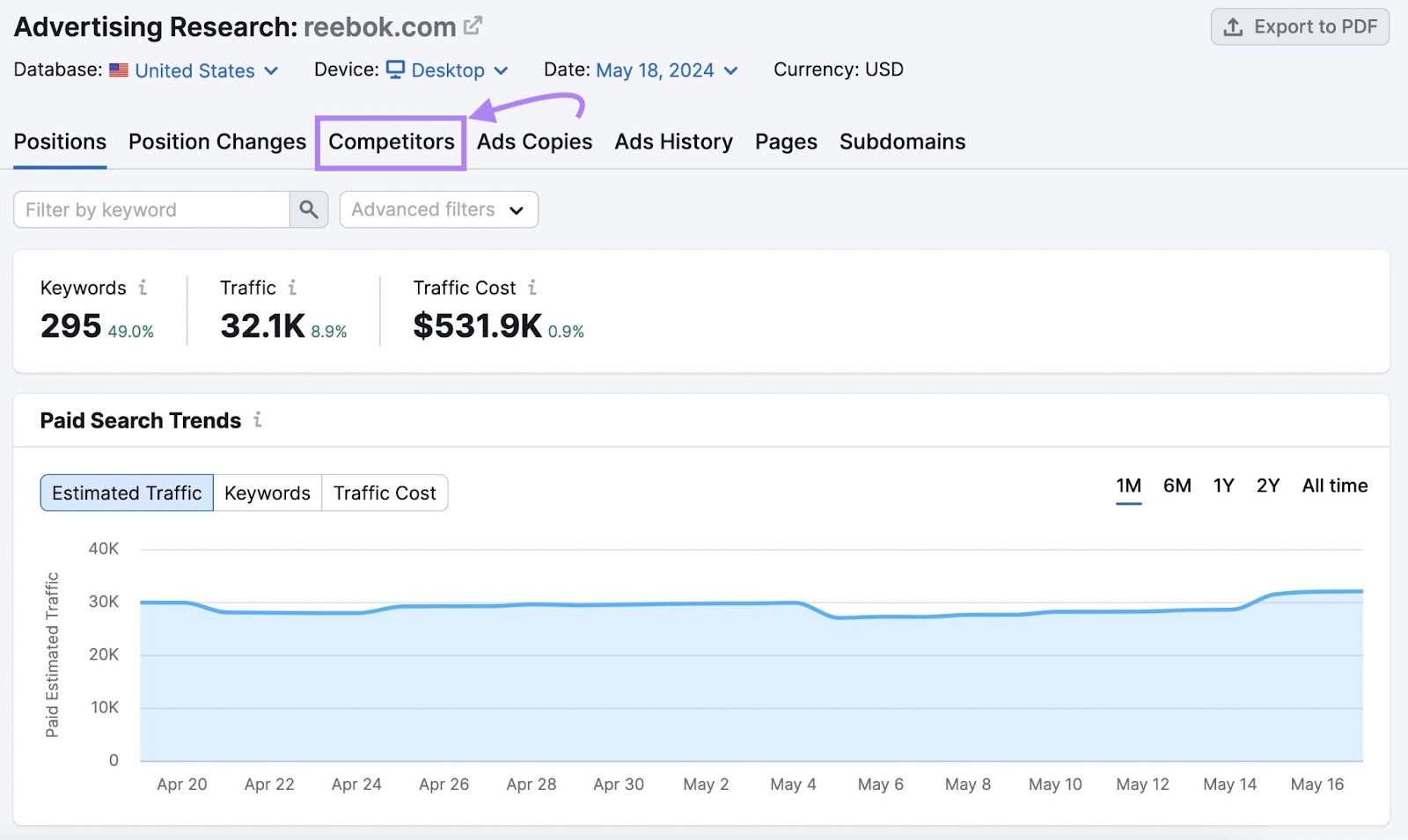Viewport: 1408px width, 840px height.
Task: Open the Subdomains tab
Action: [x=902, y=142]
